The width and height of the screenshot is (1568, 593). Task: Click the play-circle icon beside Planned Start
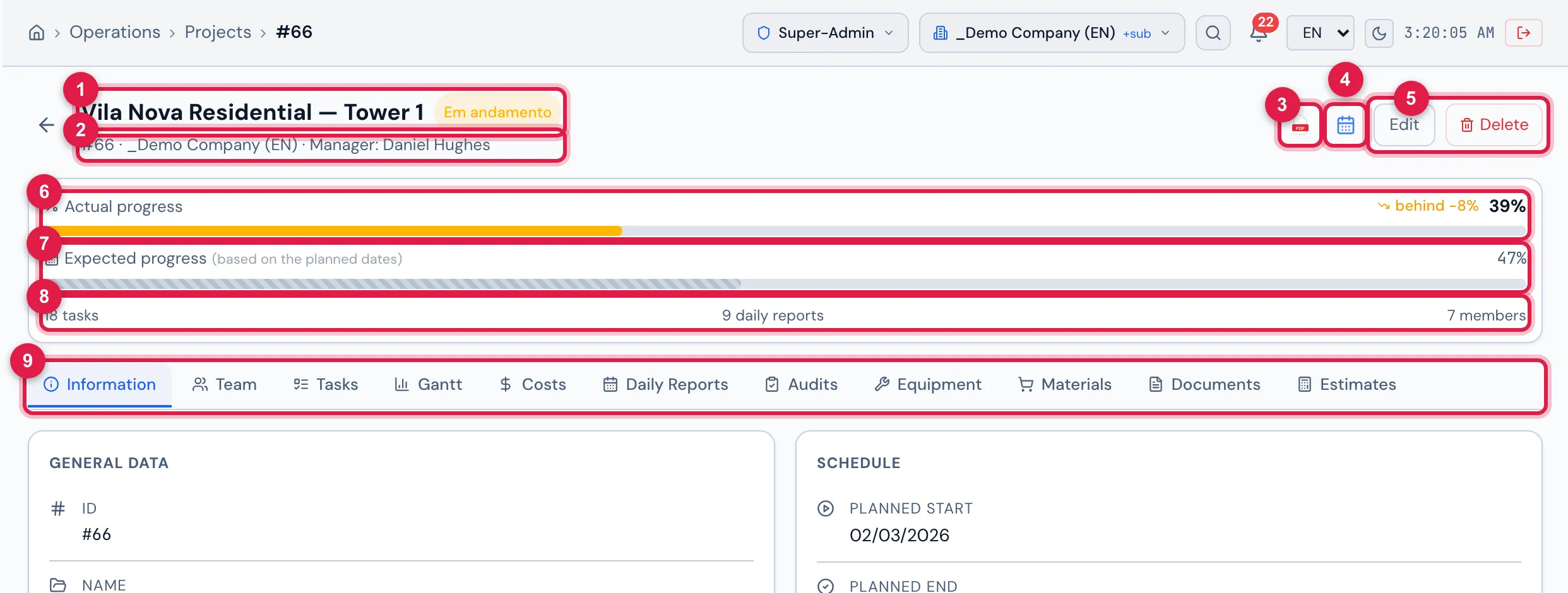(826, 508)
